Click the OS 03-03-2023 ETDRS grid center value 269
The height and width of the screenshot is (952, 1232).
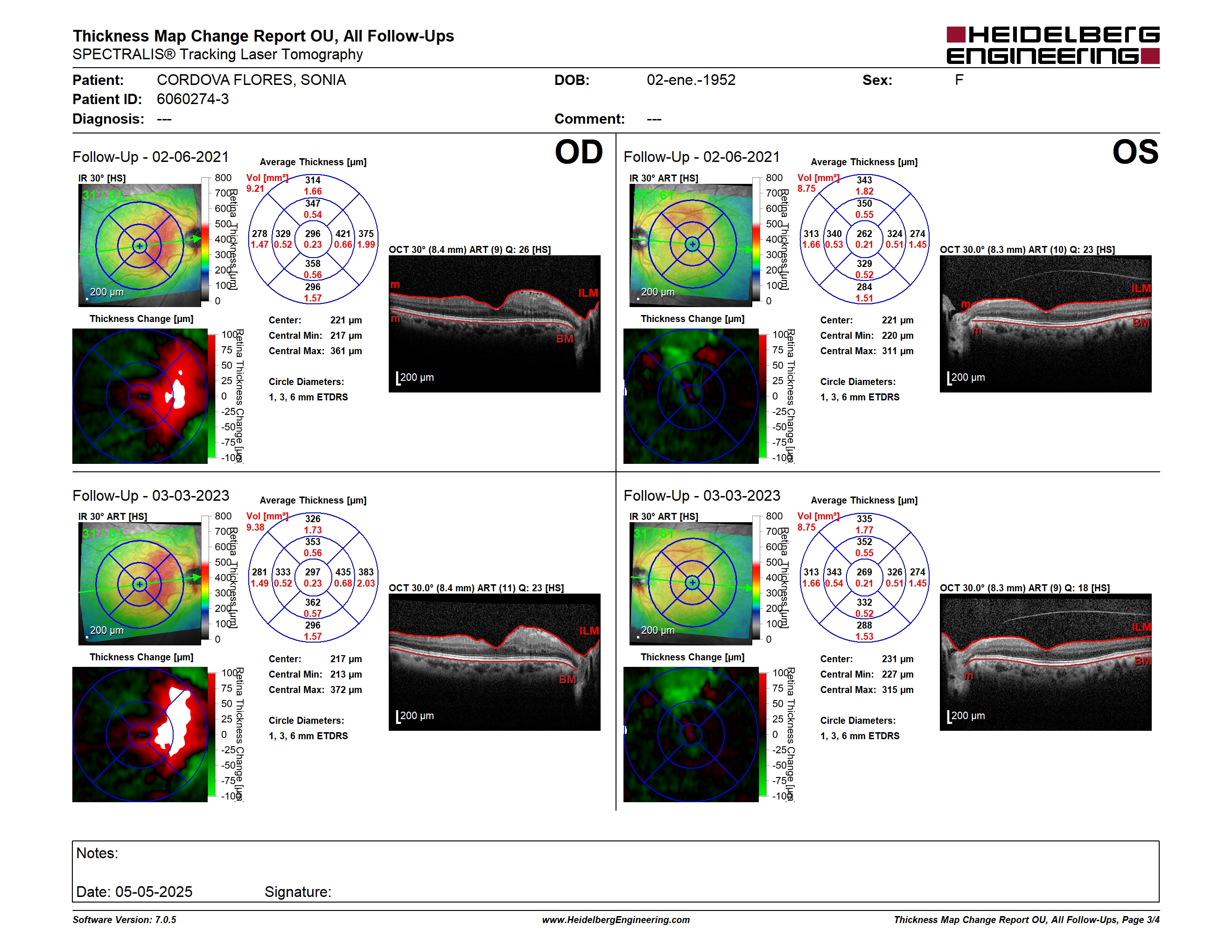(x=864, y=572)
